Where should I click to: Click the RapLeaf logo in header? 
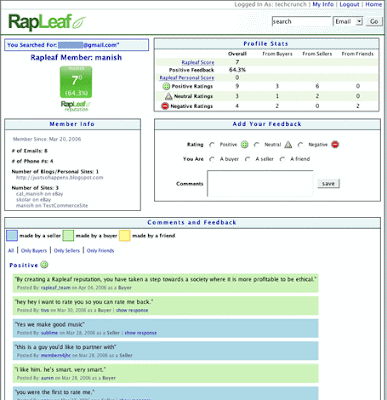point(47,22)
